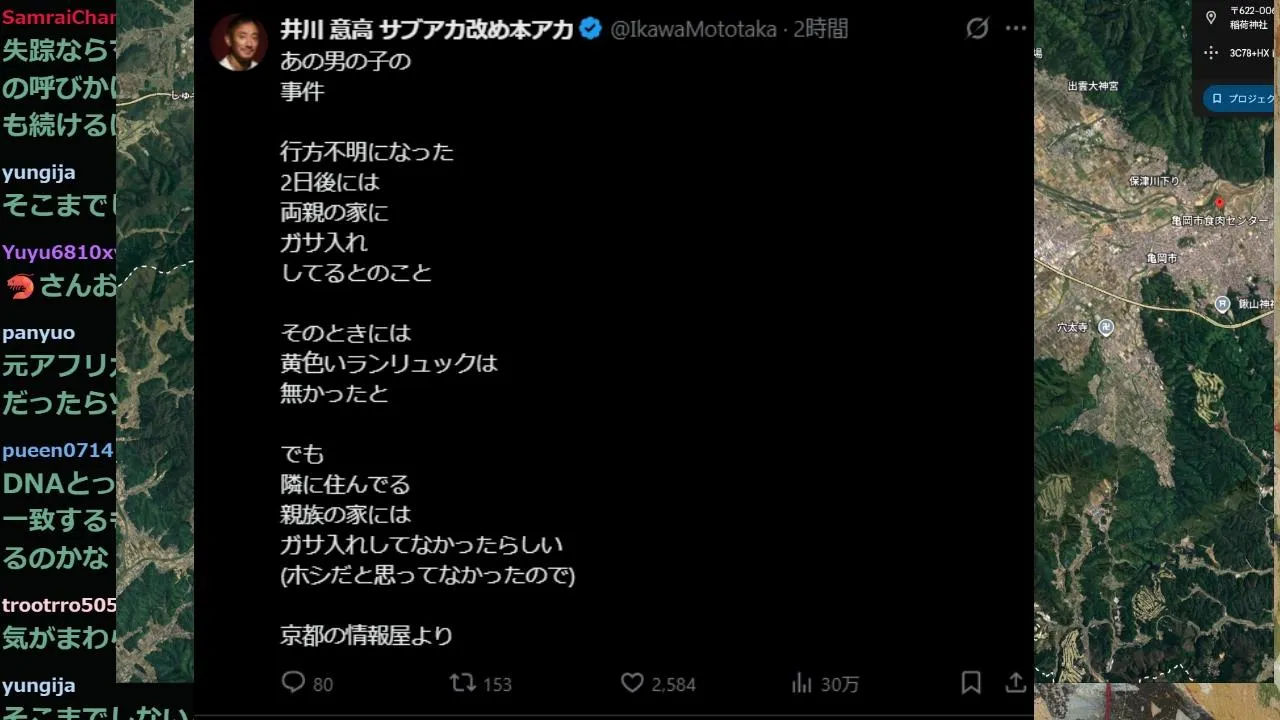The height and width of the screenshot is (720, 1280).
Task: Click the 2時間 timestamp link
Action: [x=821, y=29]
